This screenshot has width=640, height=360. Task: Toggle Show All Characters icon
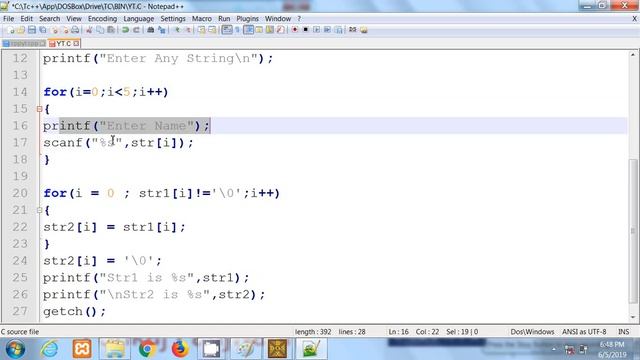tap(237, 30)
